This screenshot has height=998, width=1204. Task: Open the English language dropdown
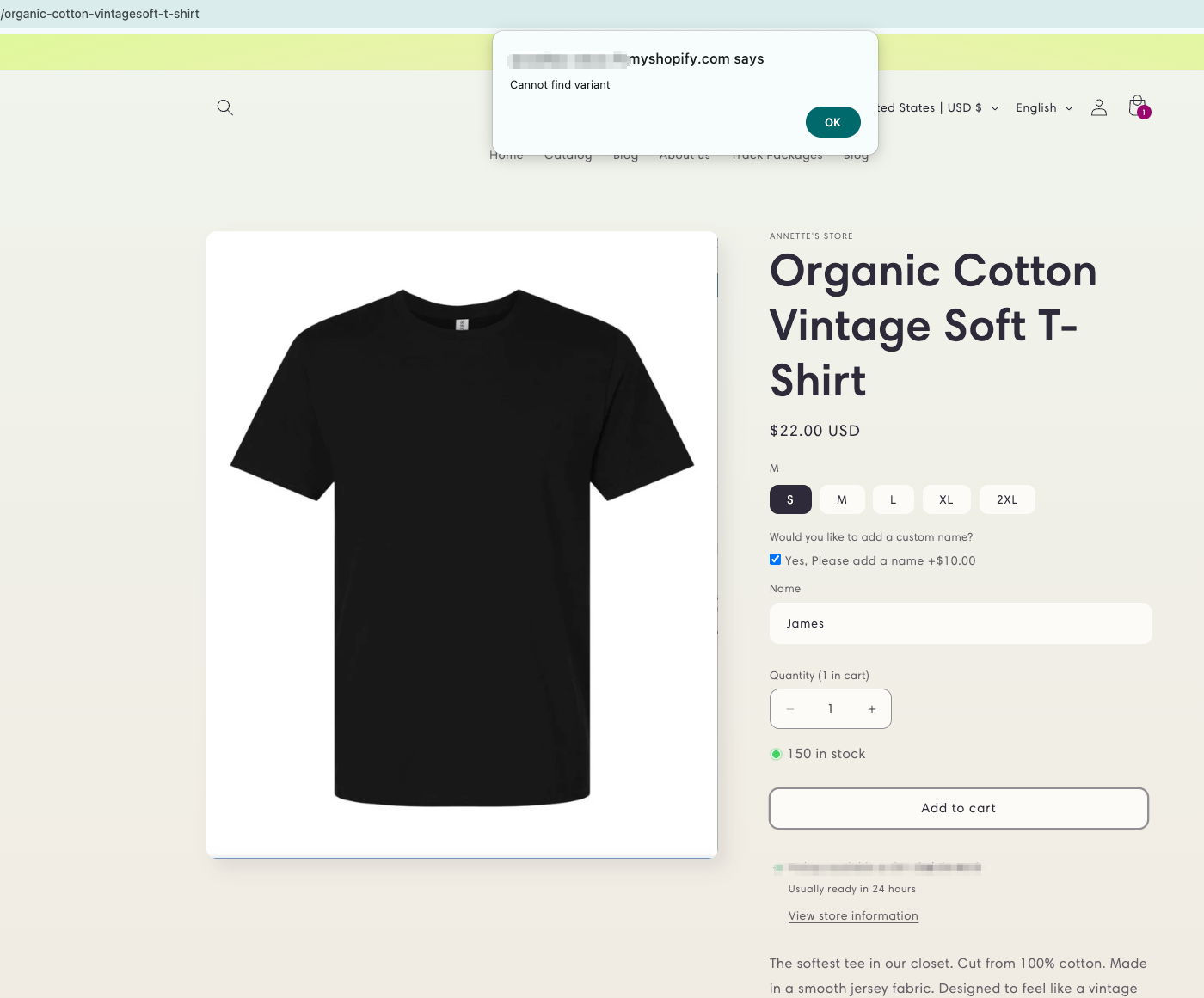tap(1043, 108)
